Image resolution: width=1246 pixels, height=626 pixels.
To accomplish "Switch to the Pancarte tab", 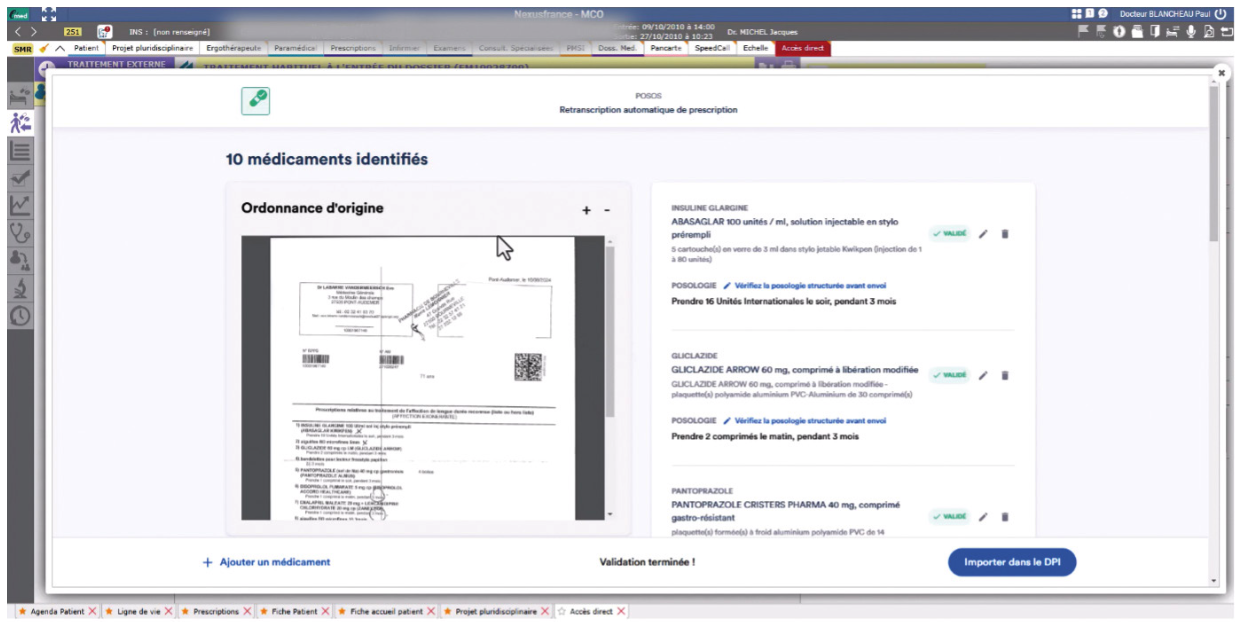I will coord(665,48).
